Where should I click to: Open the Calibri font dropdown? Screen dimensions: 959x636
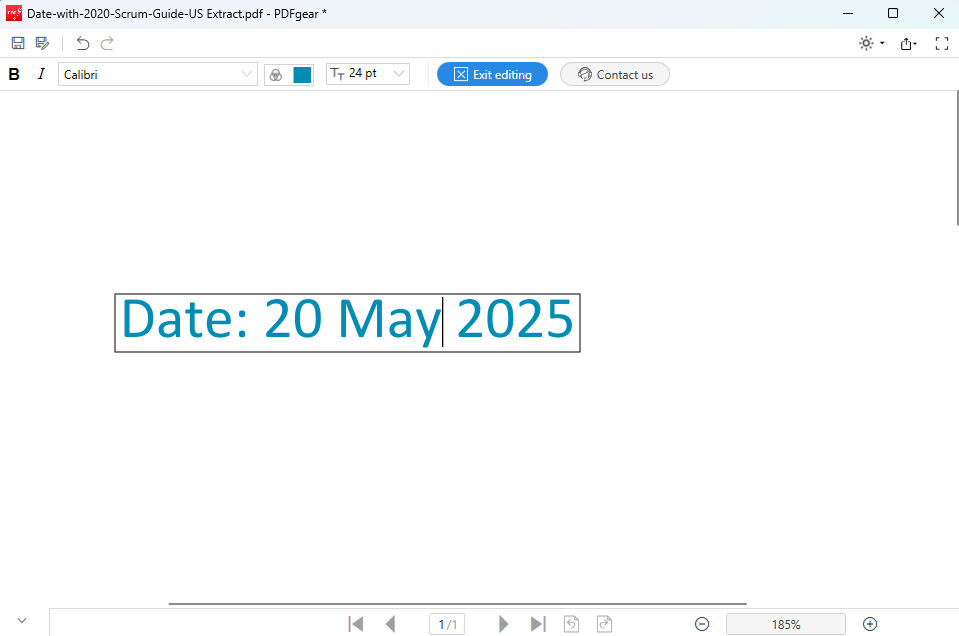pos(158,75)
